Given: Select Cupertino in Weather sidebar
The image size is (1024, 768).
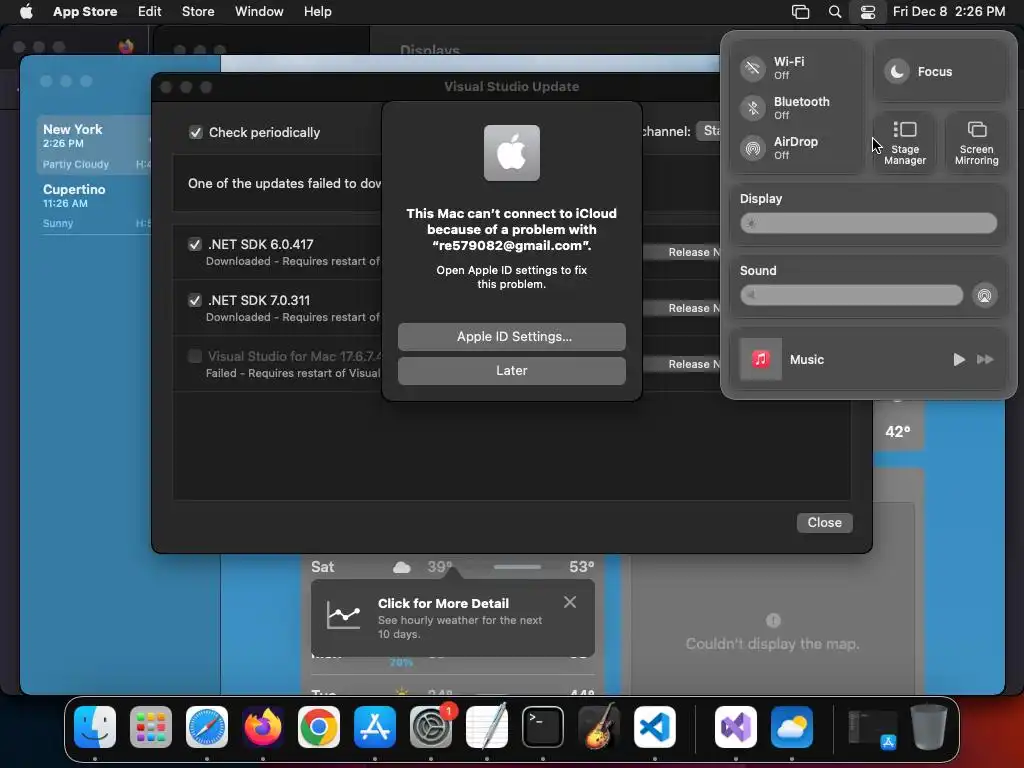Looking at the screenshot, I should pos(95,204).
